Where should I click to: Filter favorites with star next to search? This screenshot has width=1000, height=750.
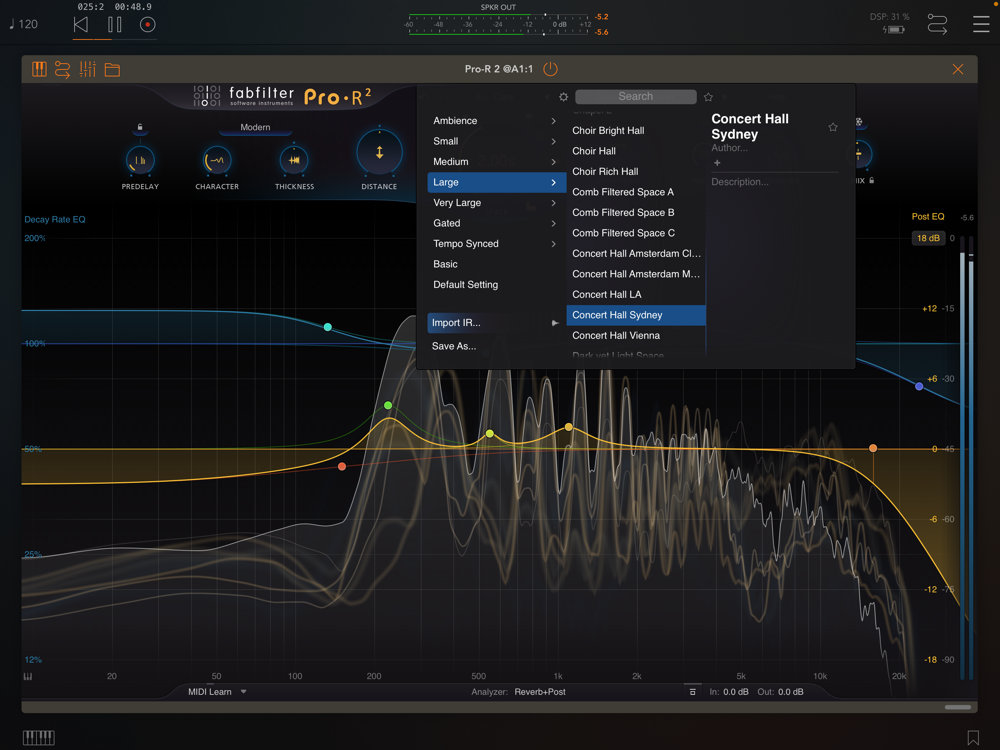pos(708,97)
